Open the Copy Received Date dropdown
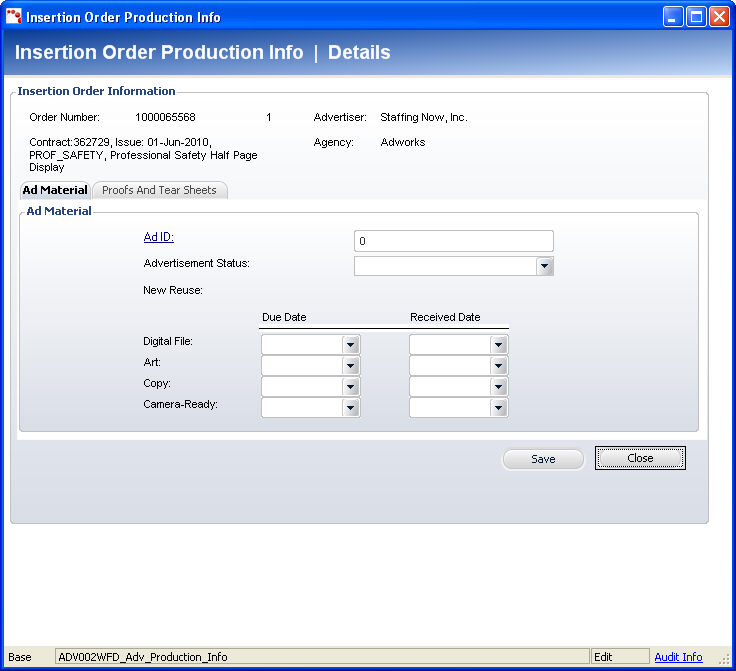Image resolution: width=736 pixels, height=671 pixels. click(x=499, y=387)
